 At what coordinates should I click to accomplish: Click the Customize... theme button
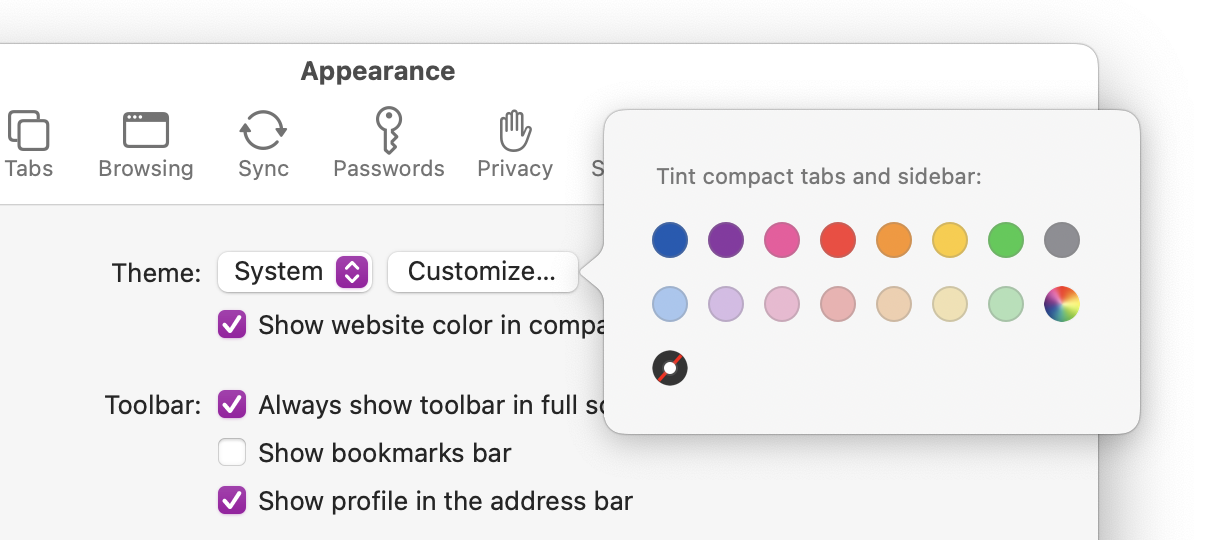point(482,272)
